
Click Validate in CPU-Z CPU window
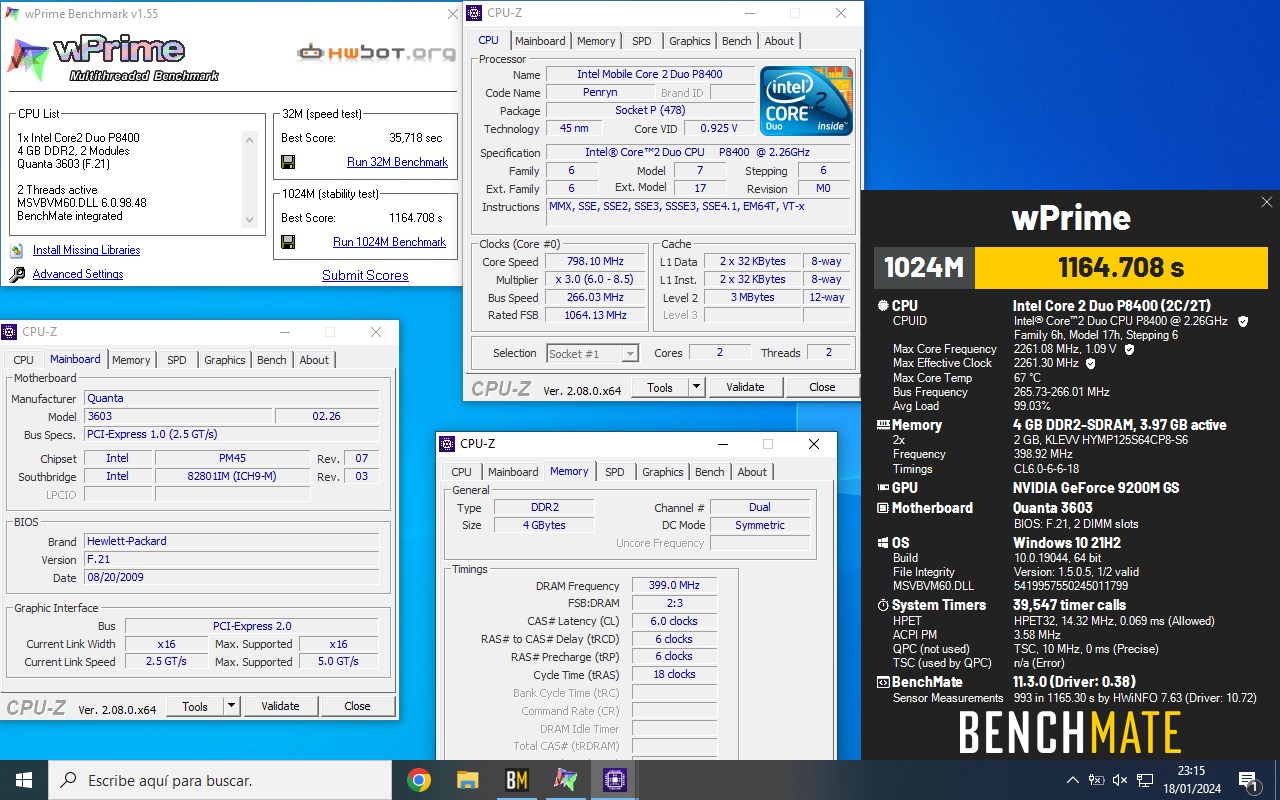pyautogui.click(x=745, y=387)
